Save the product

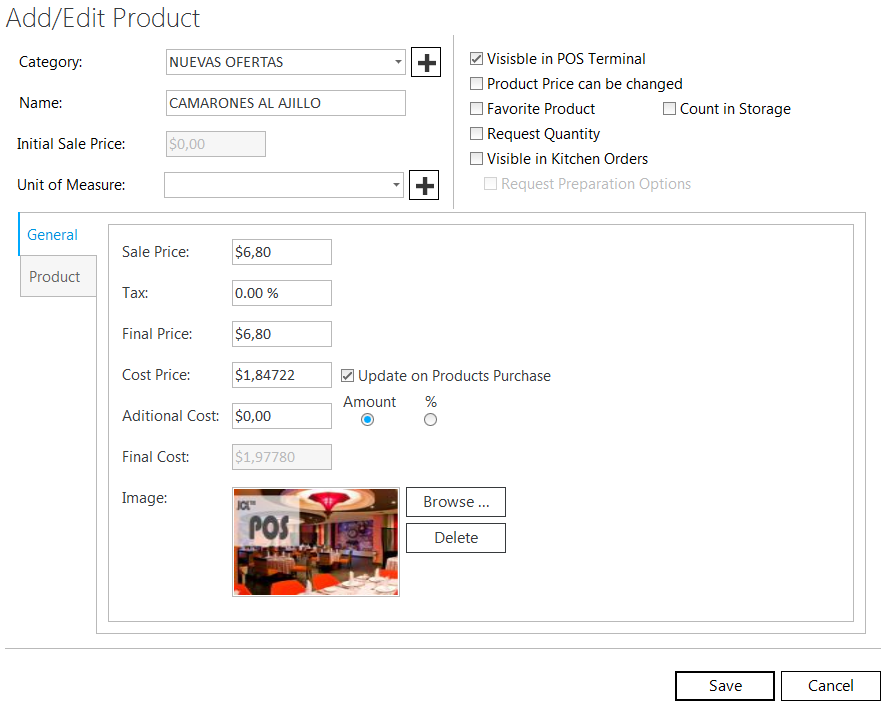point(725,686)
